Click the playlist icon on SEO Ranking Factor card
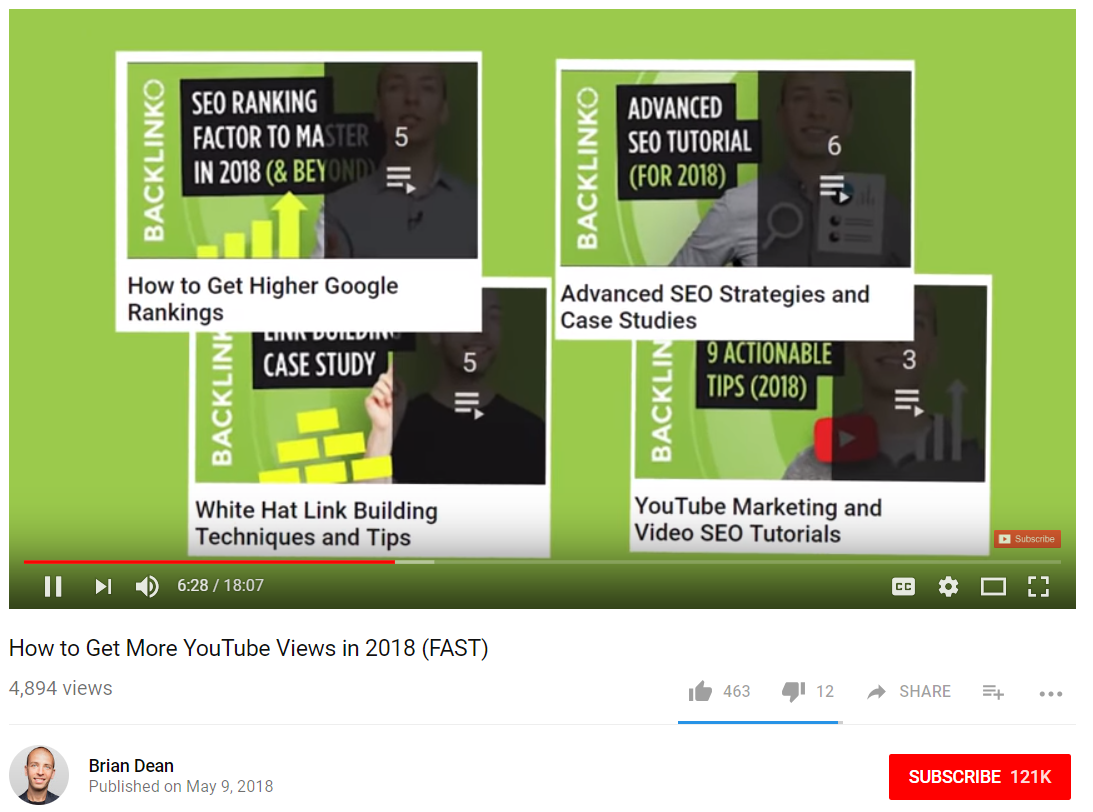The width and height of the screenshot is (1093, 812). coord(401,179)
